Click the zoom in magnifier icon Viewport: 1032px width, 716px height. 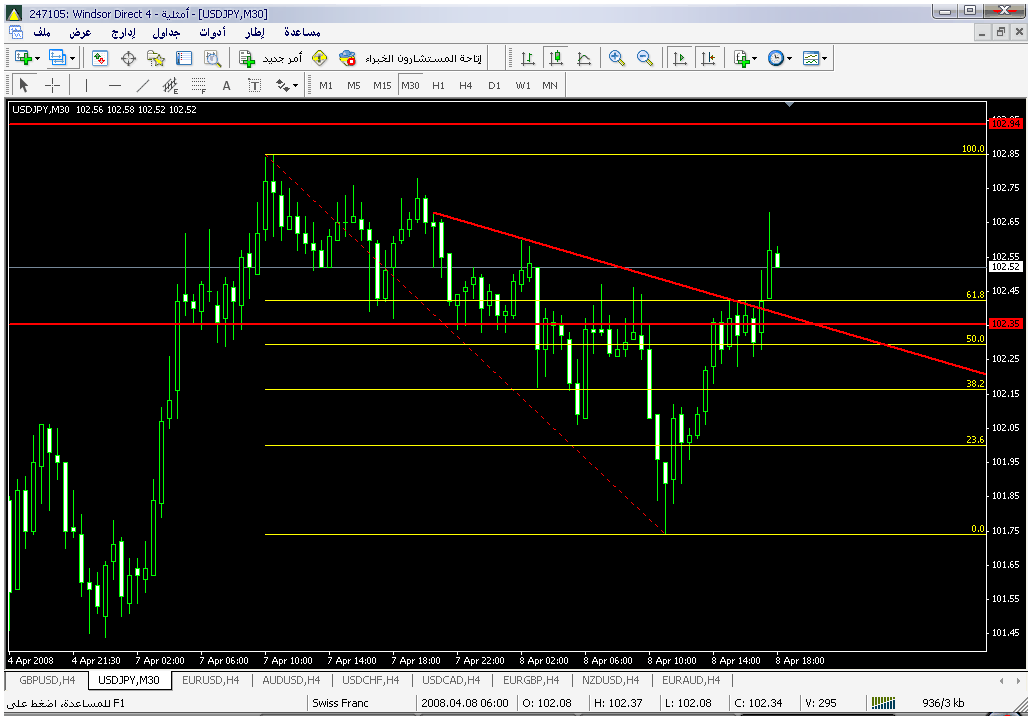[617, 59]
